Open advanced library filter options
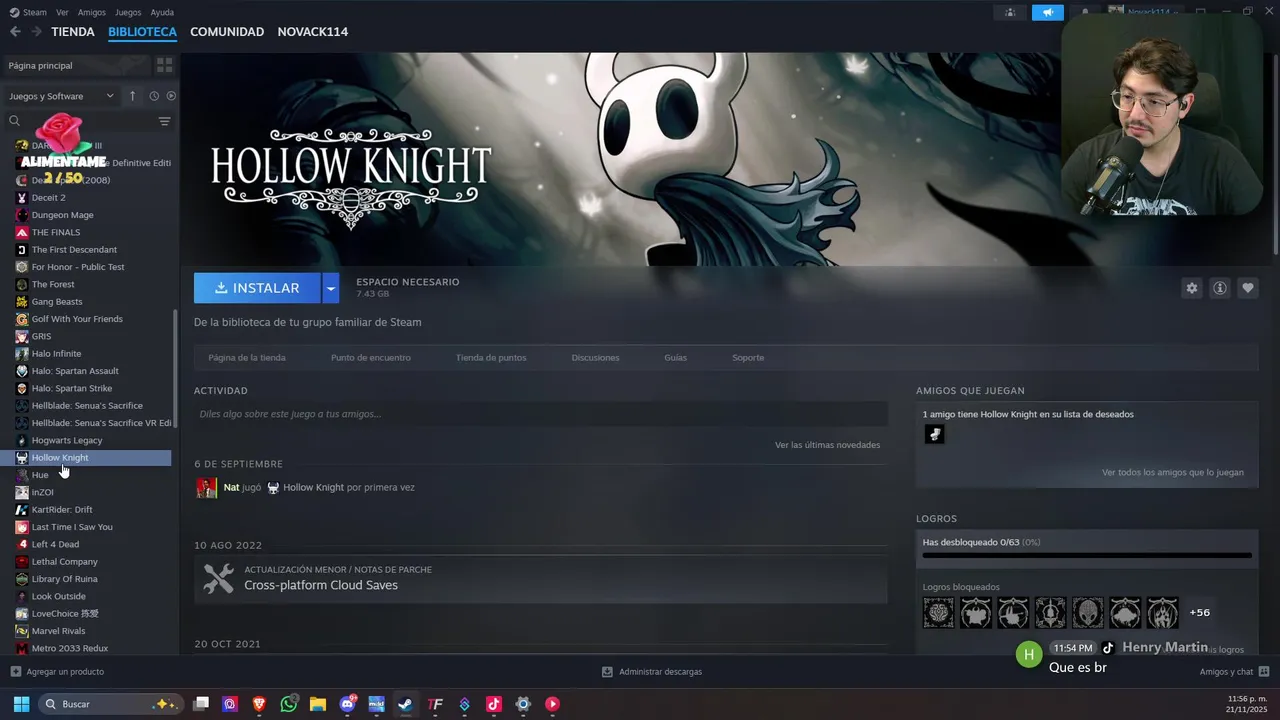The width and height of the screenshot is (1280, 720). pyautogui.click(x=165, y=121)
